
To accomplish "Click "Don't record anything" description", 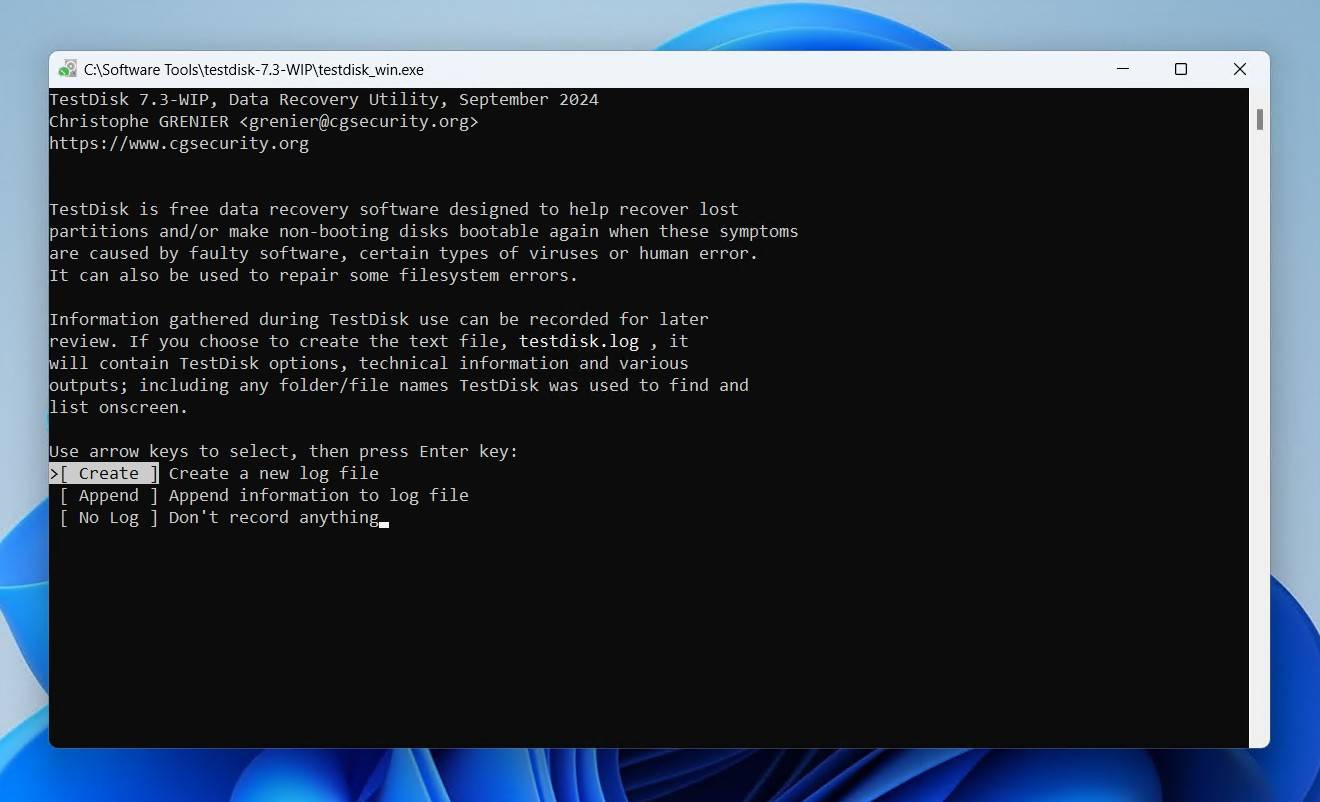I will 274,517.
